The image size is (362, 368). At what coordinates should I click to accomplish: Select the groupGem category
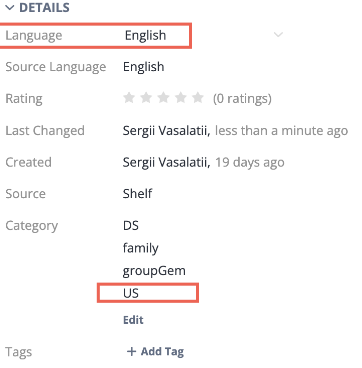(x=154, y=271)
